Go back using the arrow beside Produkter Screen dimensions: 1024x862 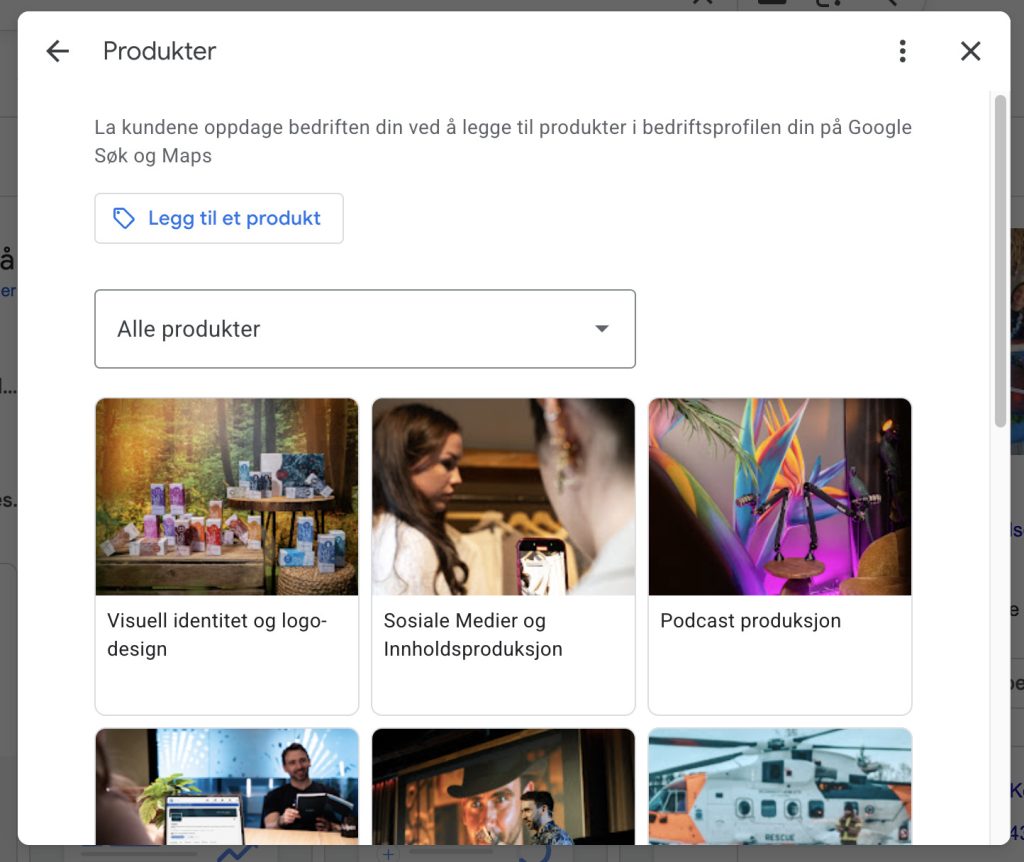[57, 51]
